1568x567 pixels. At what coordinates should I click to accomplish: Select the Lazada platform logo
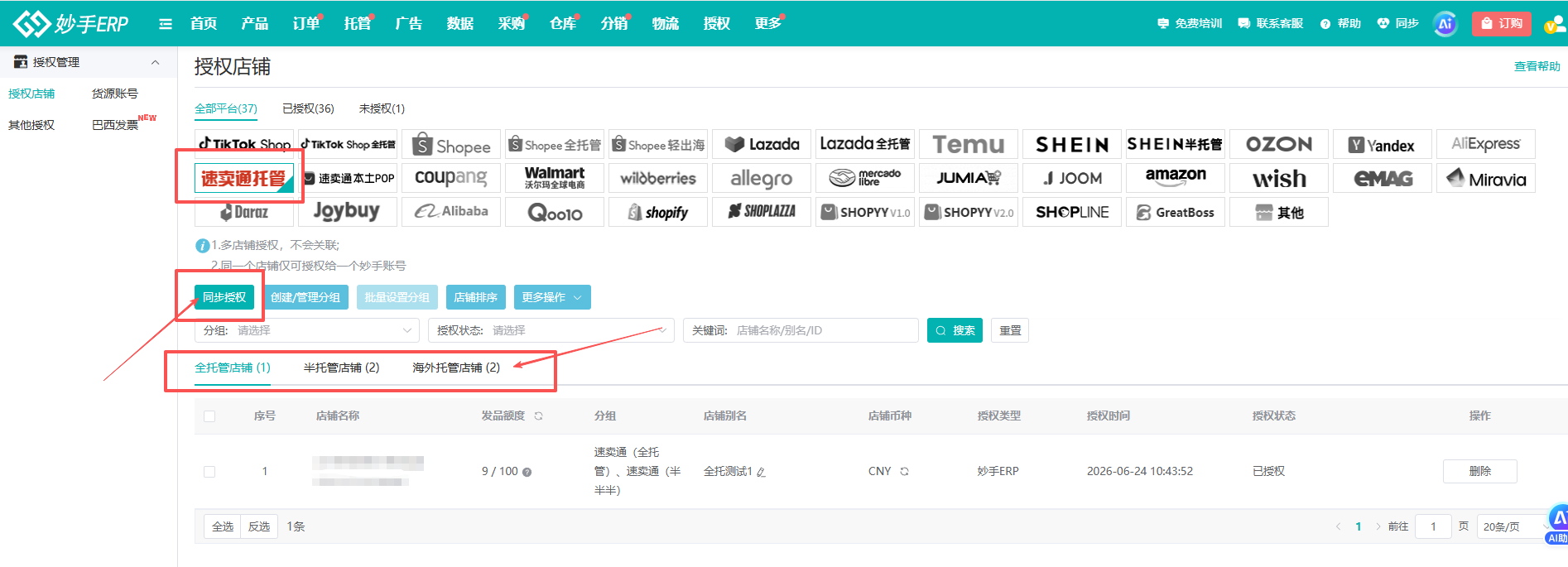(762, 144)
